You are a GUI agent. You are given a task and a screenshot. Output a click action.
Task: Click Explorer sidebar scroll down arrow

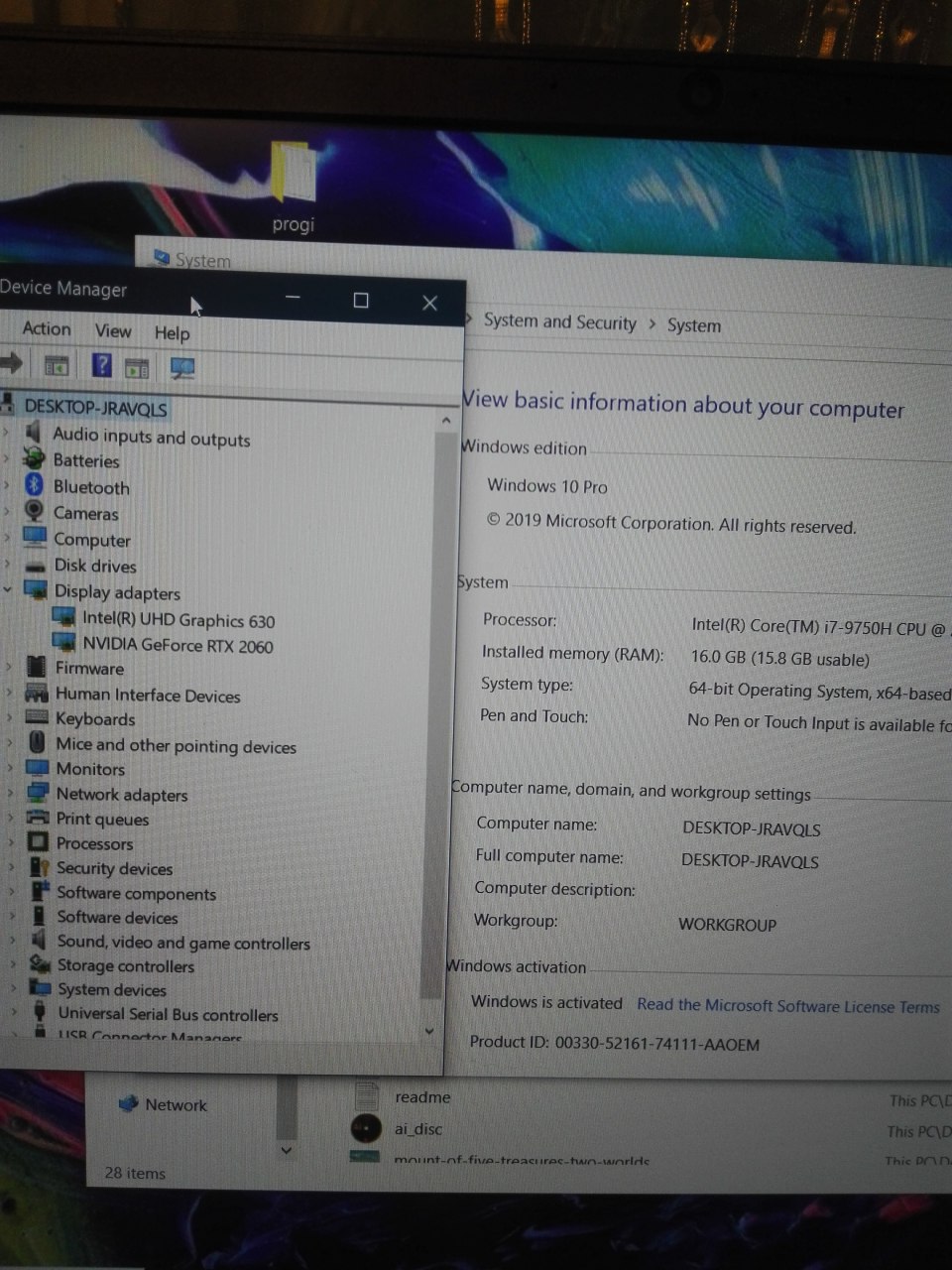coord(286,1151)
